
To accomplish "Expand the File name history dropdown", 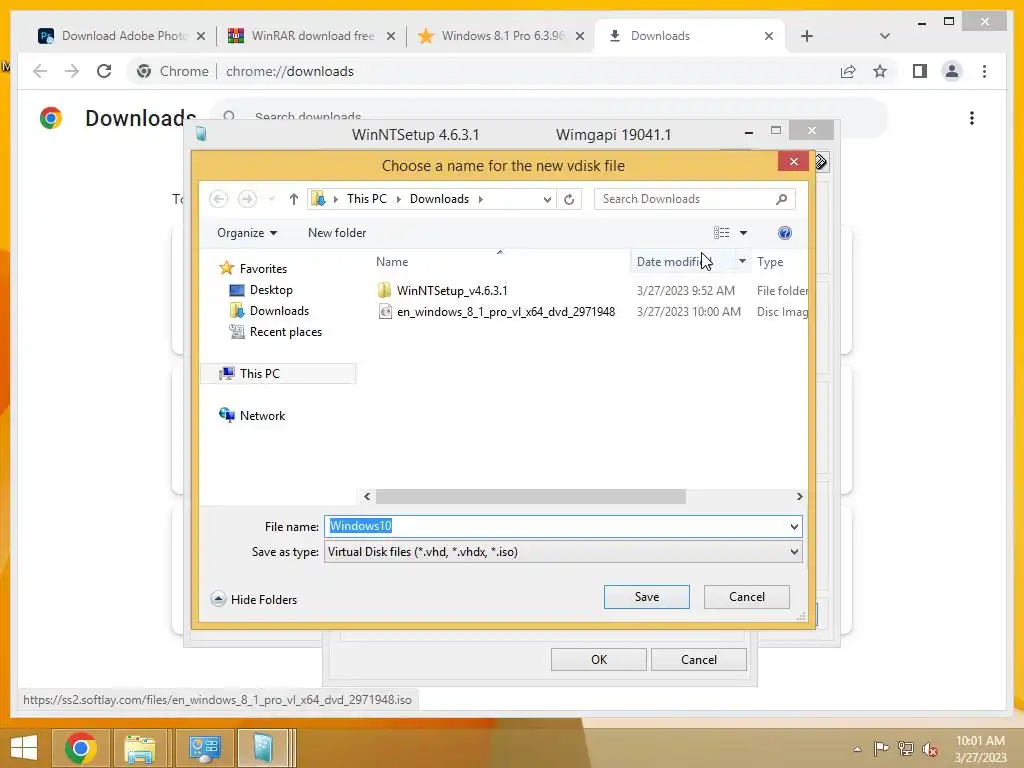I will 793,526.
